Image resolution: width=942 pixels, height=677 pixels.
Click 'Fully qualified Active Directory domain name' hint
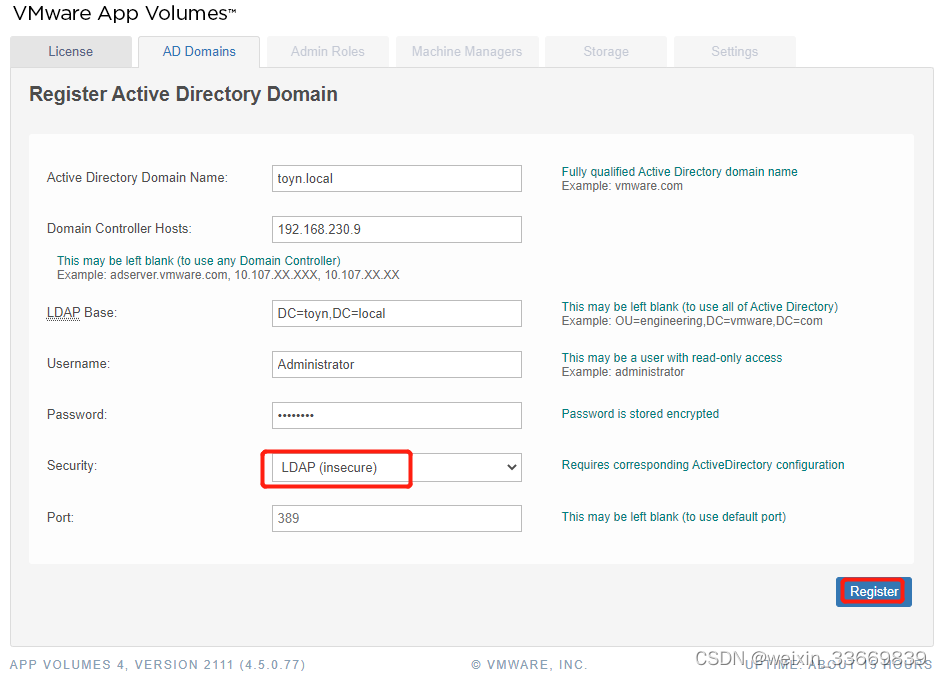tap(679, 172)
